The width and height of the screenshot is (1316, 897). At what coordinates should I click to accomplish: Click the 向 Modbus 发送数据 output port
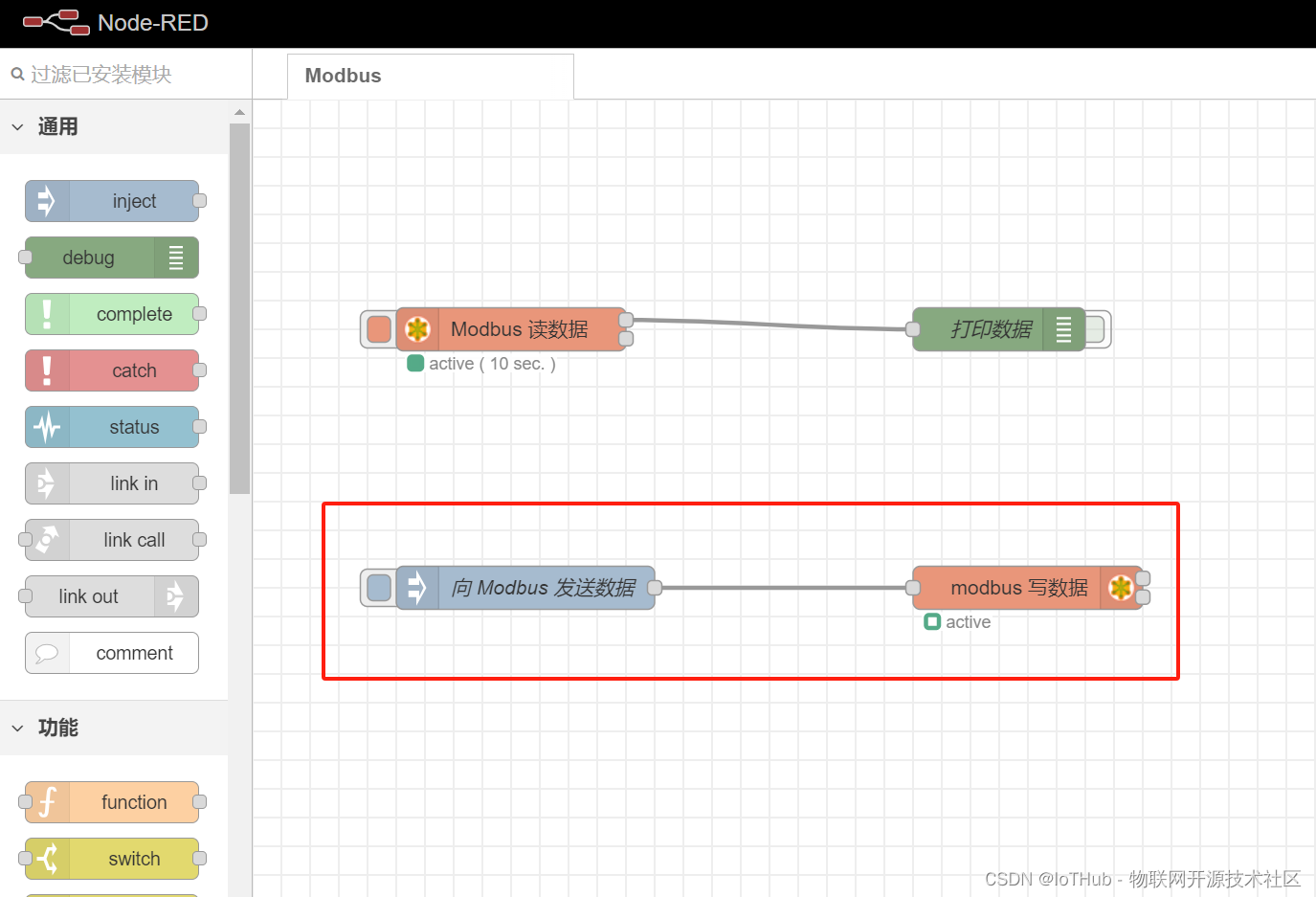(655, 588)
